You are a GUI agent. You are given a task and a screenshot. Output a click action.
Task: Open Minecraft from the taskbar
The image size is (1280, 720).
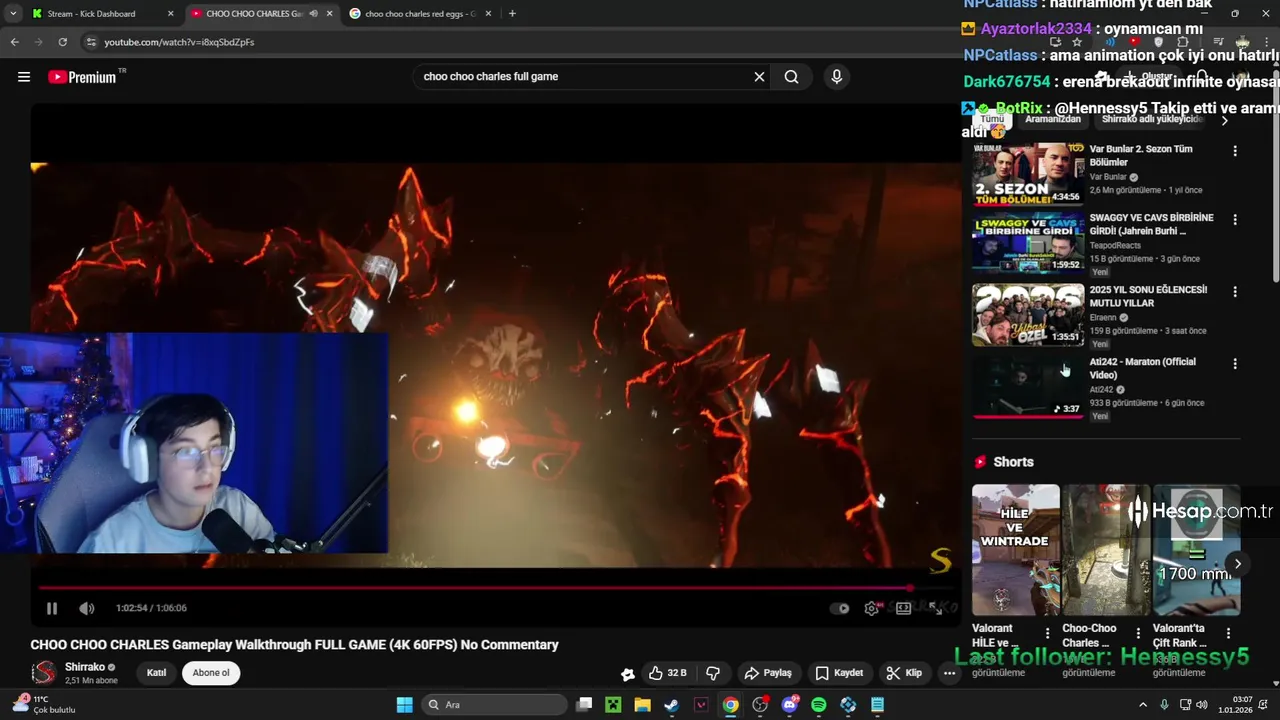(613, 705)
